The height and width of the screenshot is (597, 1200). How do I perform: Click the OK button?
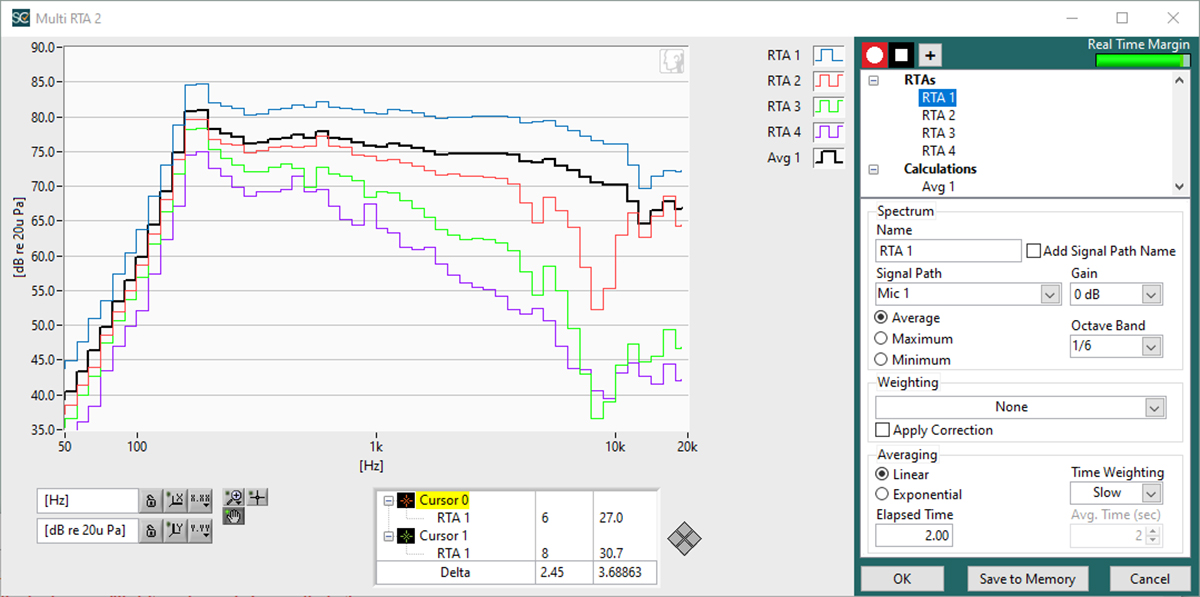tap(902, 579)
